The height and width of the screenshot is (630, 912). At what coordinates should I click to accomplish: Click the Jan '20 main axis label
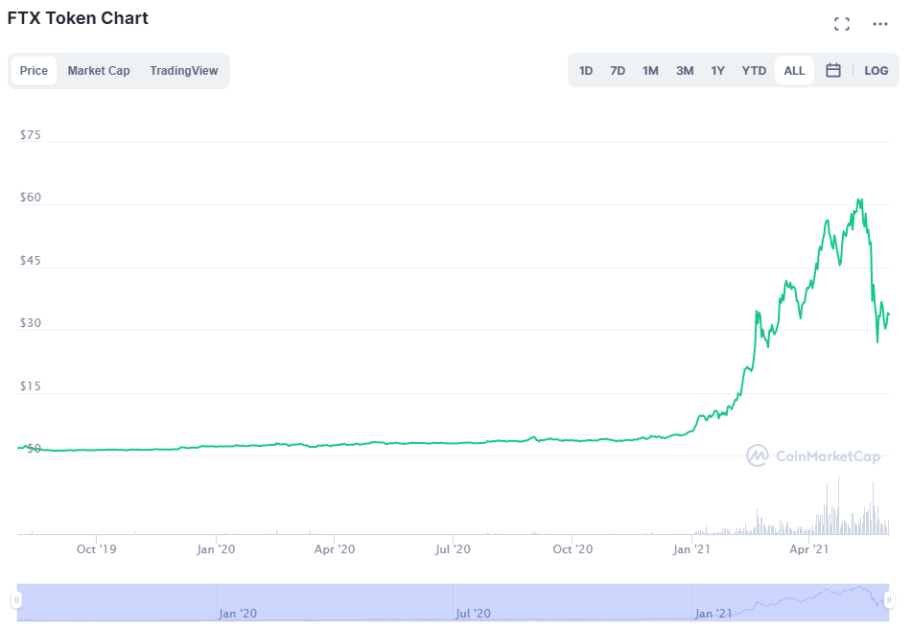216,549
